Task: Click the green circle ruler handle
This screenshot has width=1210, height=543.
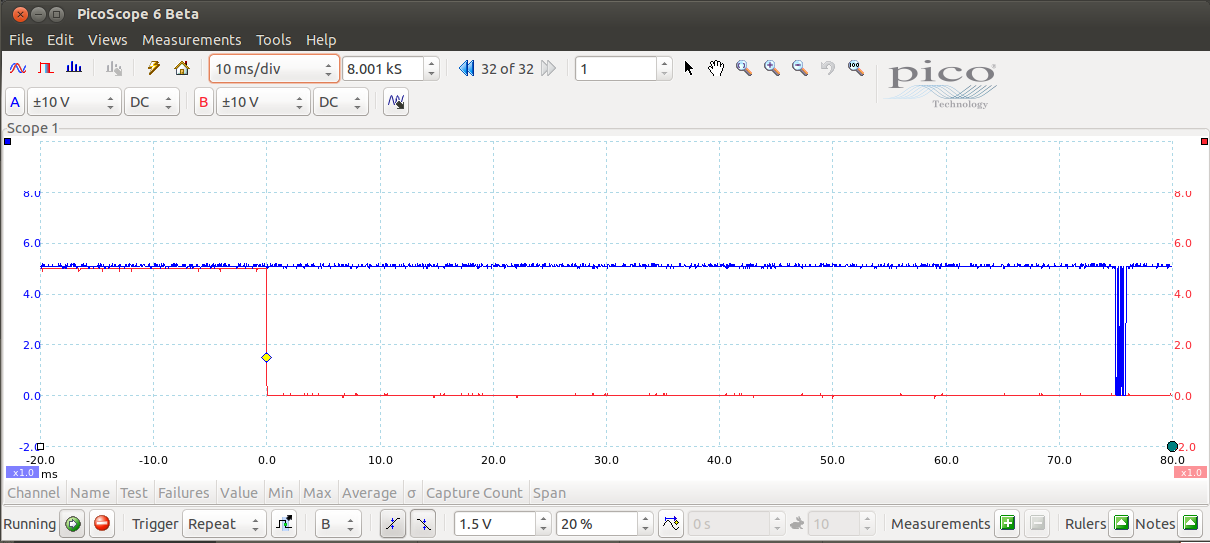Action: pyautogui.click(x=1172, y=446)
